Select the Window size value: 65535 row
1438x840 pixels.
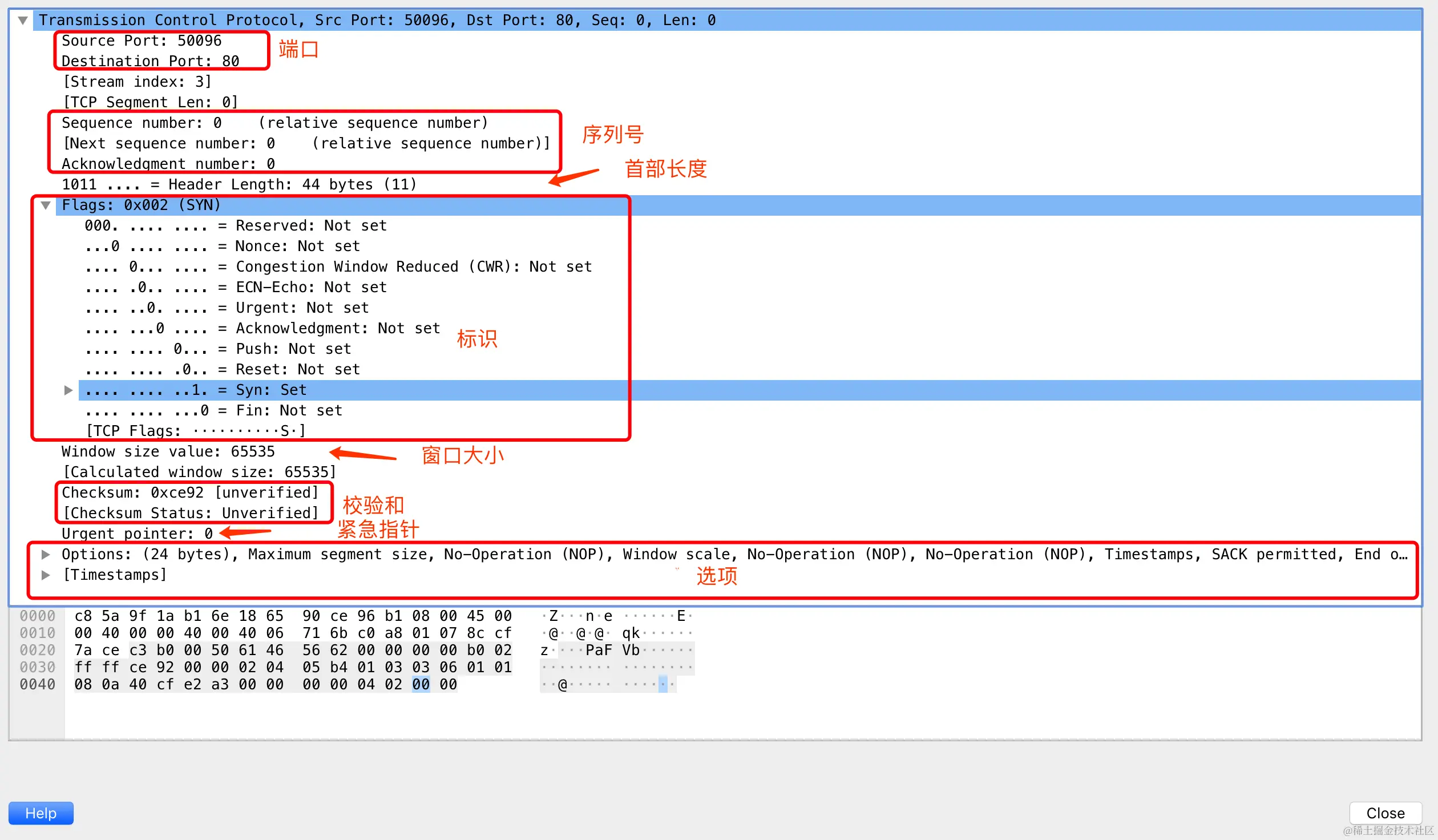coord(168,452)
